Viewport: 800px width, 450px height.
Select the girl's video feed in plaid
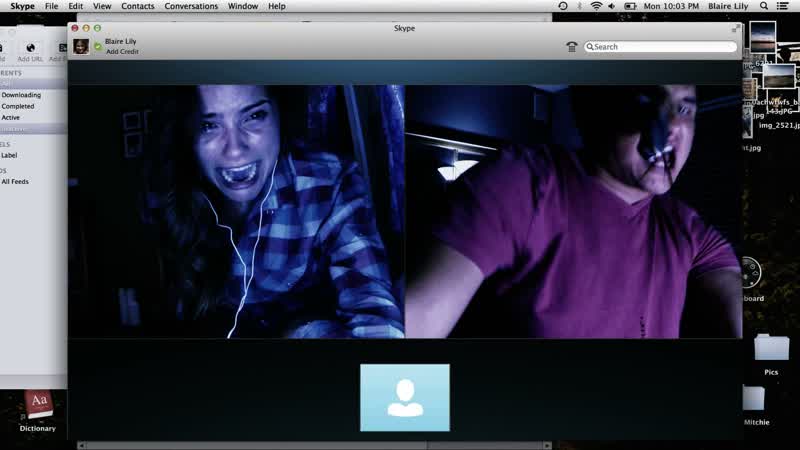pyautogui.click(x=236, y=211)
